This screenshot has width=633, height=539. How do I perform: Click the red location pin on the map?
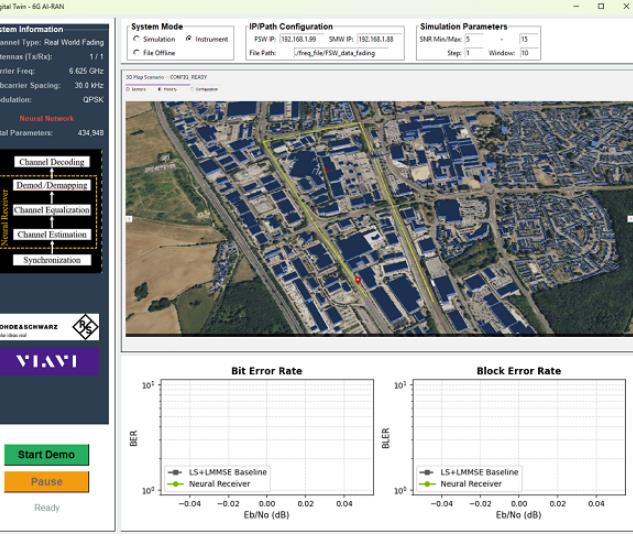[x=358, y=280]
